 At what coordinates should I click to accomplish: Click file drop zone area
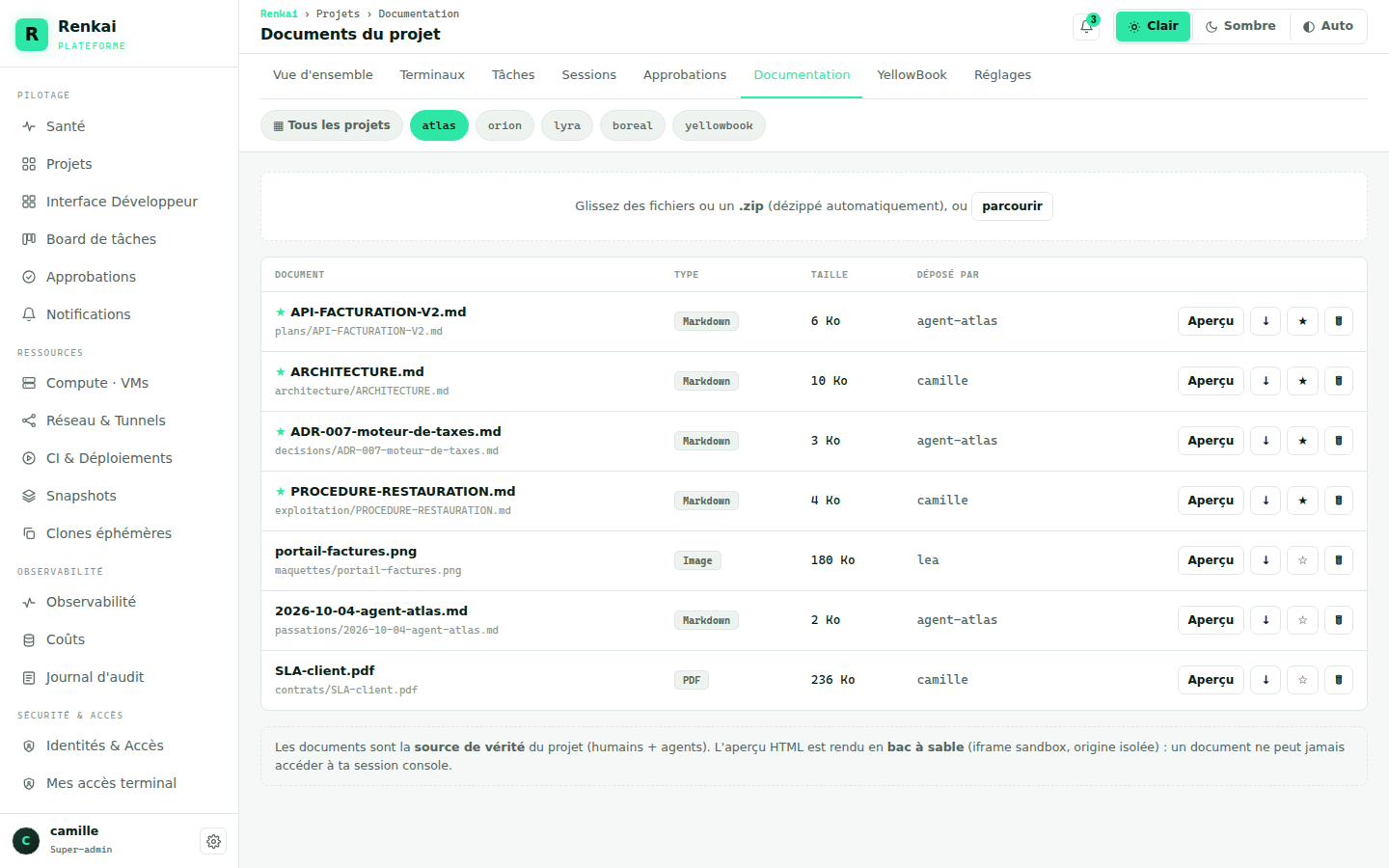pyautogui.click(x=814, y=206)
